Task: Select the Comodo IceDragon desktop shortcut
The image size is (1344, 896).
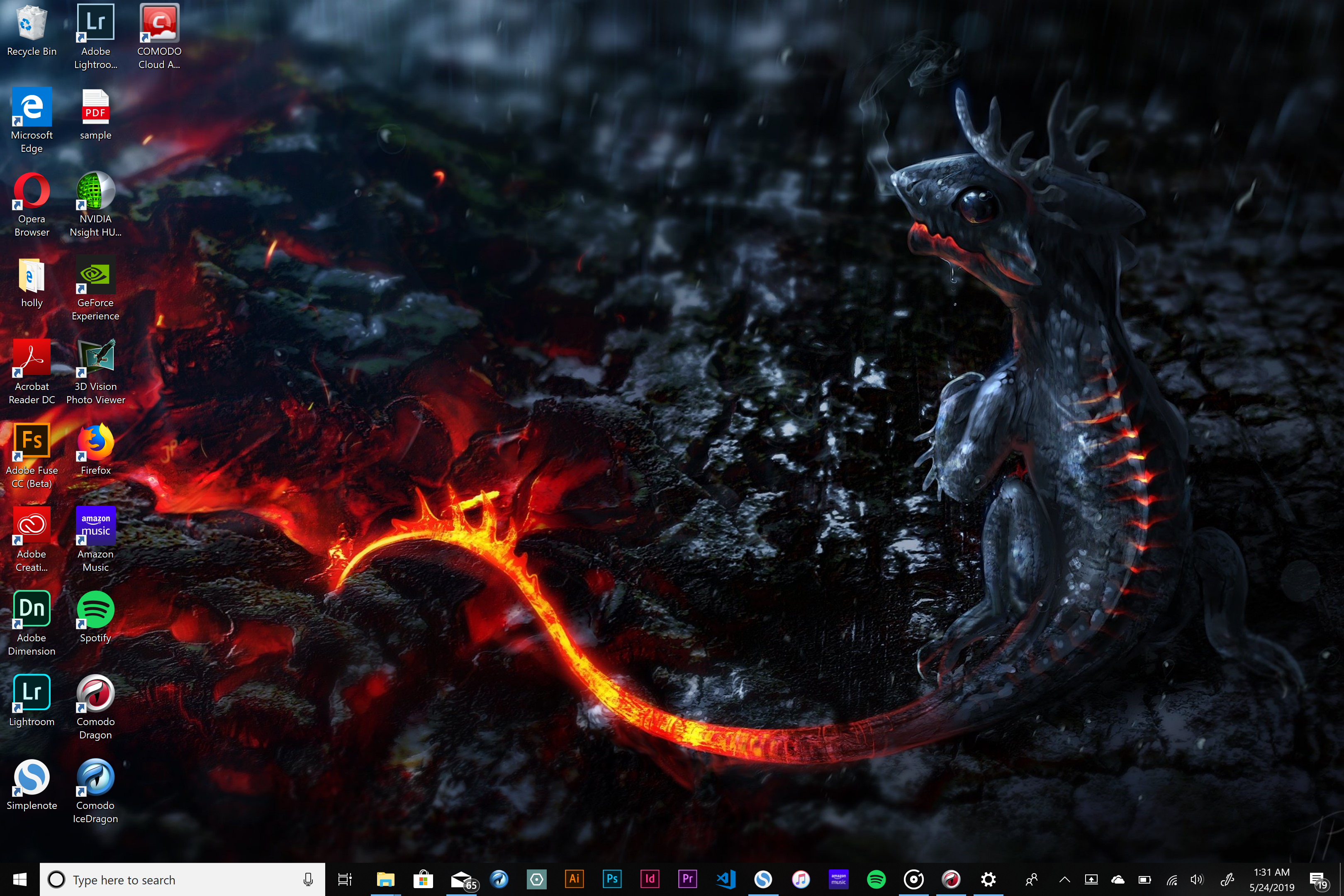Action: pyautogui.click(x=95, y=778)
